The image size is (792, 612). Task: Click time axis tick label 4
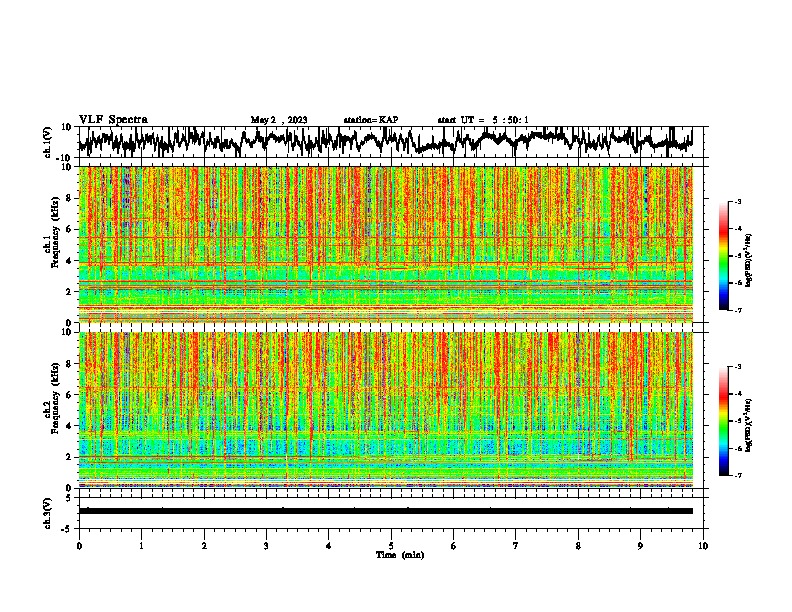[x=329, y=546]
